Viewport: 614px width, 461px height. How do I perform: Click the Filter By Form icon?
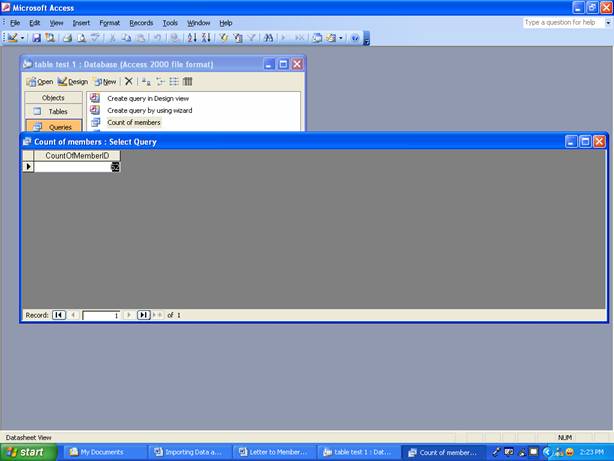tap(238, 38)
